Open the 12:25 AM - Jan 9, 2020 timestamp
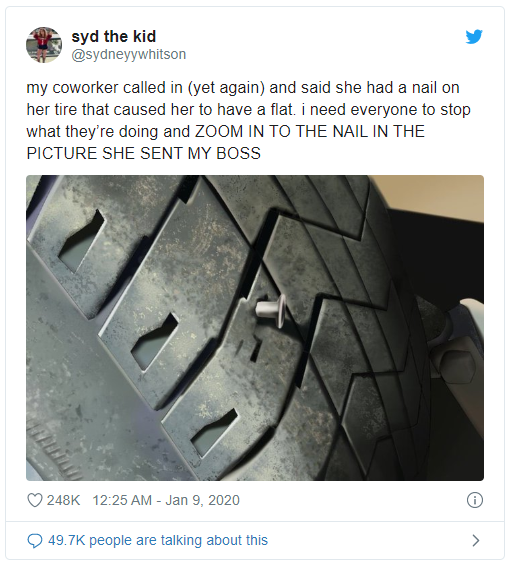Screen dimensions: 509x567 pyautogui.click(x=166, y=500)
